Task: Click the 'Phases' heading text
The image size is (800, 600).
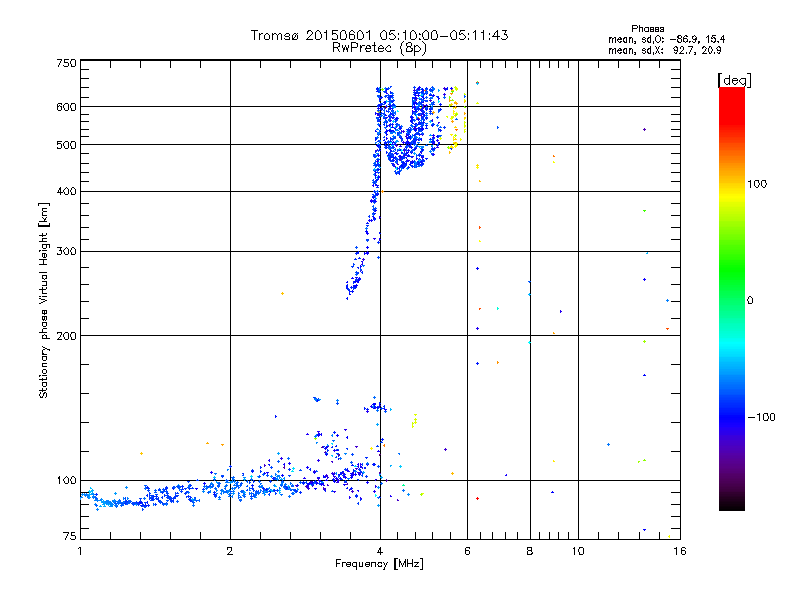Action: (x=647, y=29)
